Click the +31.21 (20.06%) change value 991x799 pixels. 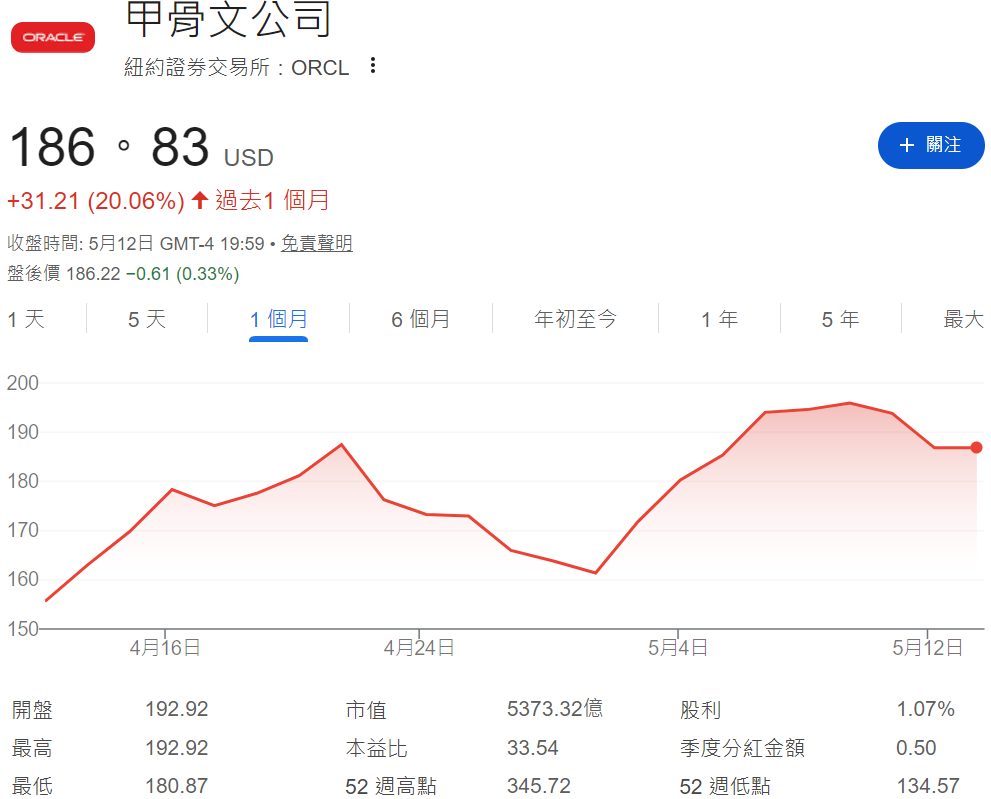[x=95, y=201]
